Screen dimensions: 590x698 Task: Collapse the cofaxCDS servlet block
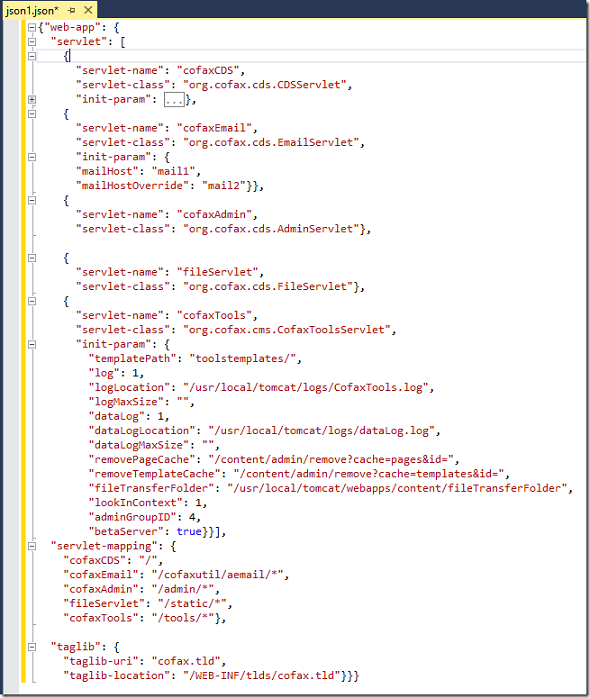pyautogui.click(x=32, y=56)
